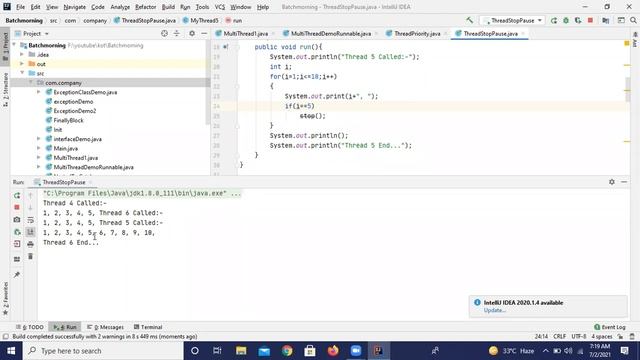Click the camera dump threads icon
Screen dimensions: 640x360
[x=17, y=220]
